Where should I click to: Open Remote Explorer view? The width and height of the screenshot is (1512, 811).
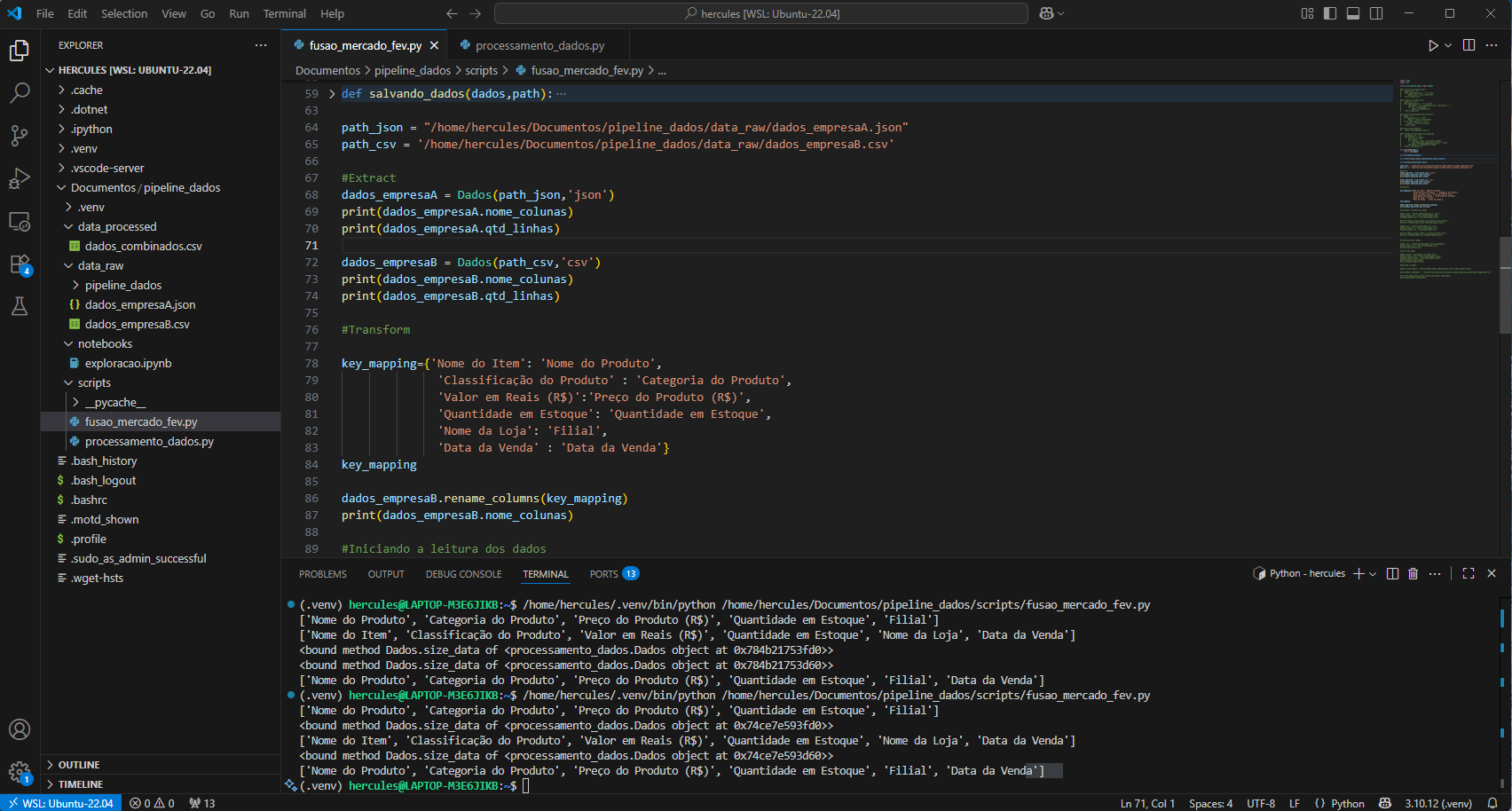point(20,221)
